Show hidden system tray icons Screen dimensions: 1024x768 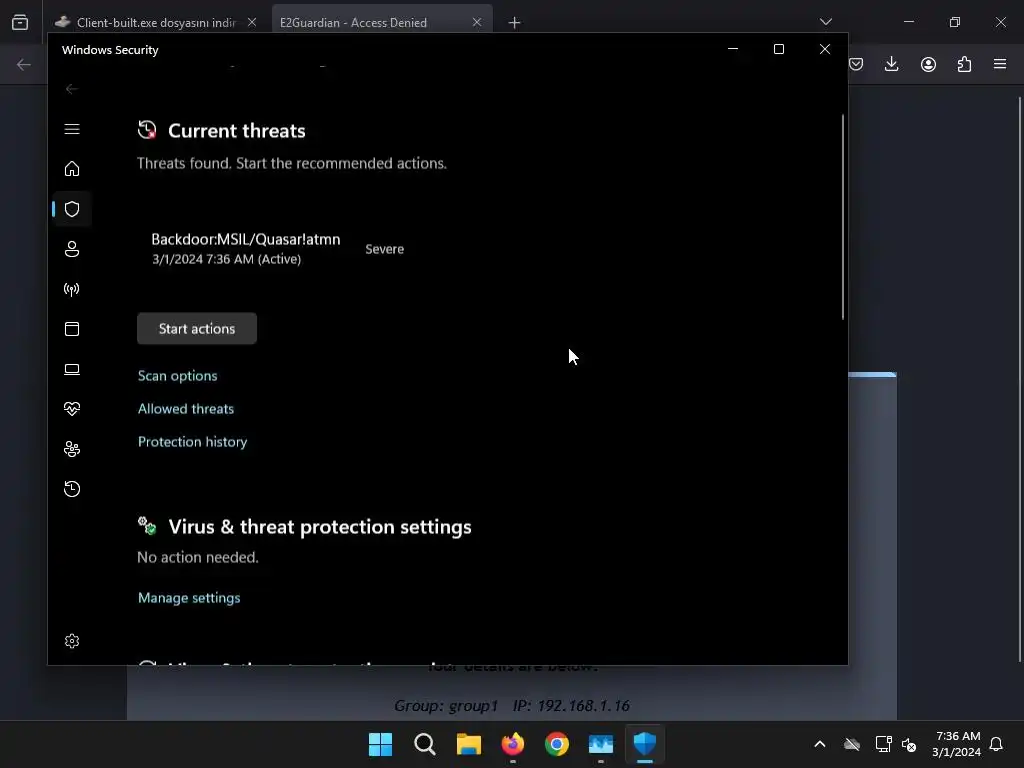820,744
